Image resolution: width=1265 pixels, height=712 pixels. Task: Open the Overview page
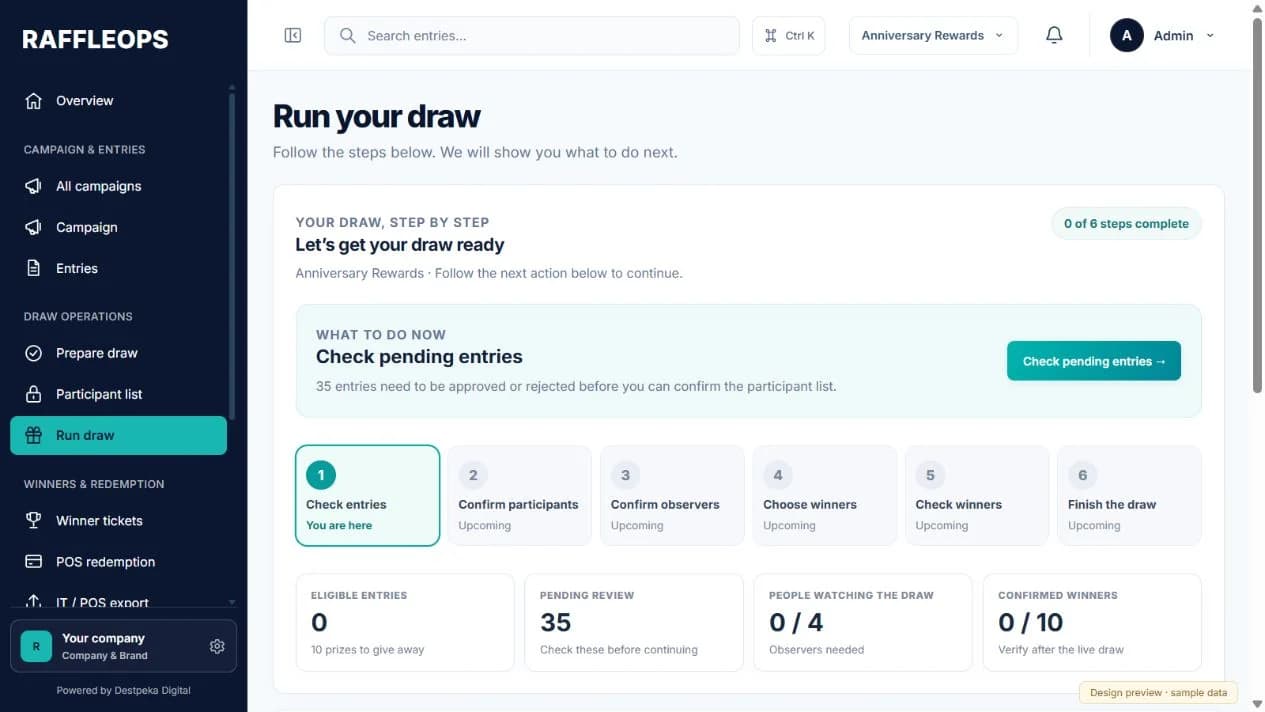coord(119,101)
